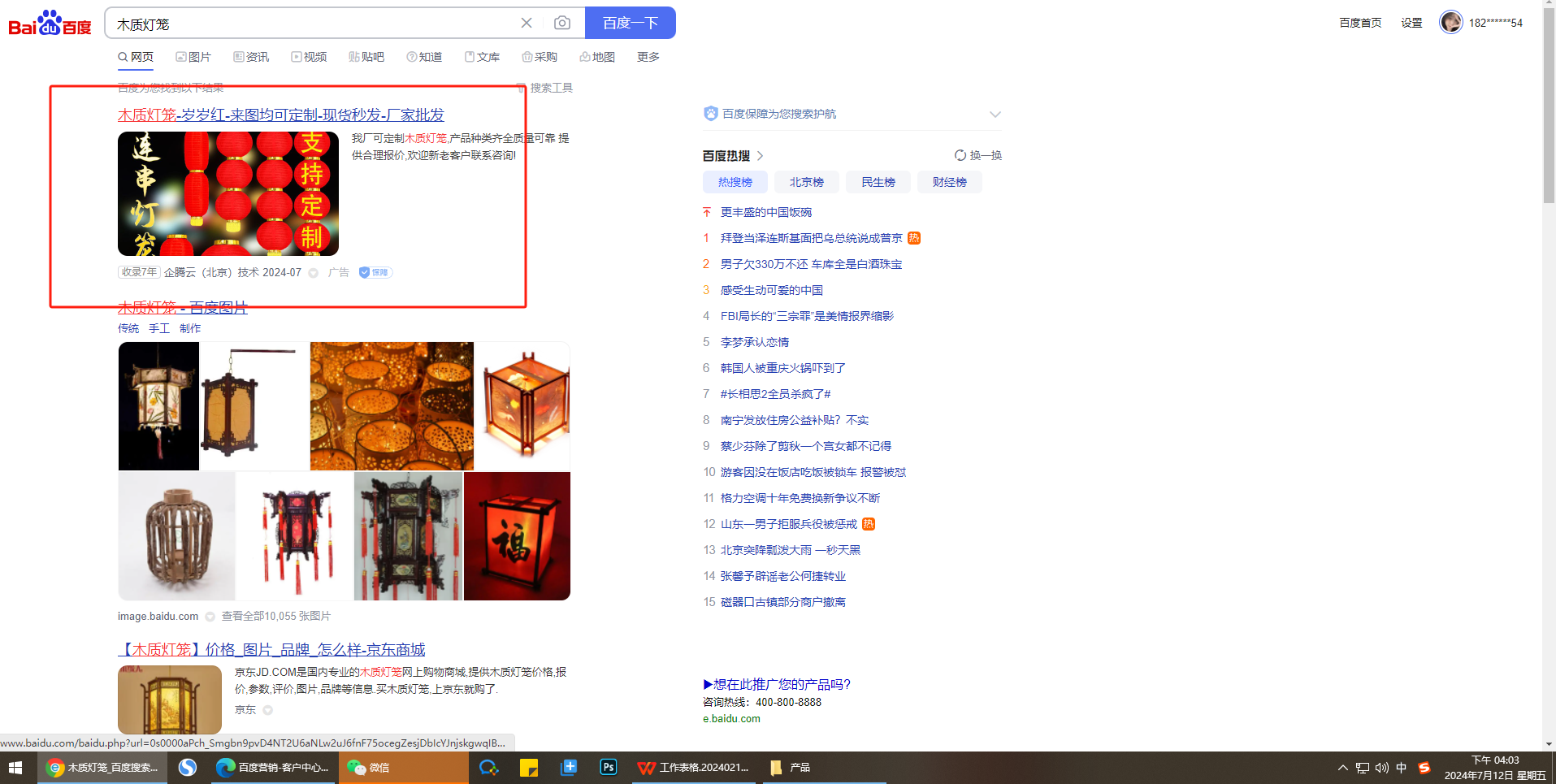Screen dimensions: 1556x784
Task: Open the e.baidu.com link
Action: [732, 718]
